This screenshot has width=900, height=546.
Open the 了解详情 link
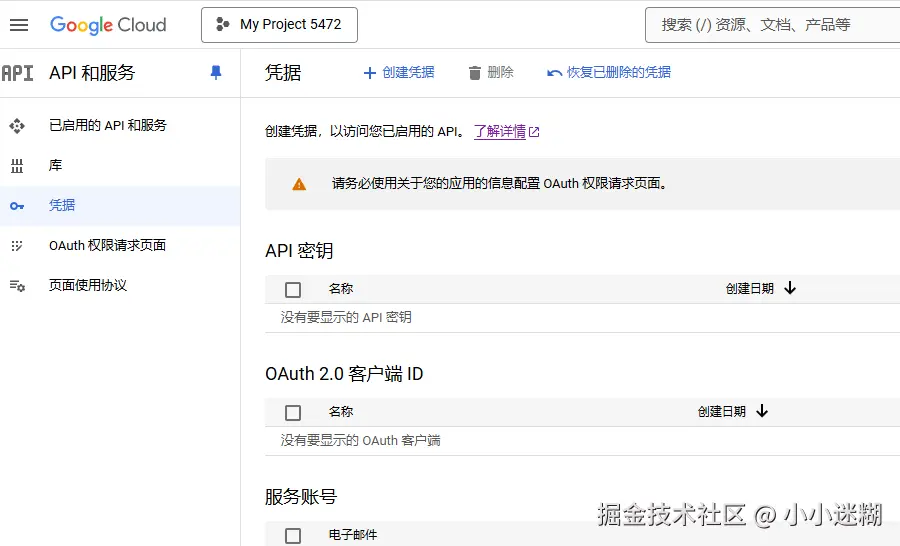coord(500,131)
